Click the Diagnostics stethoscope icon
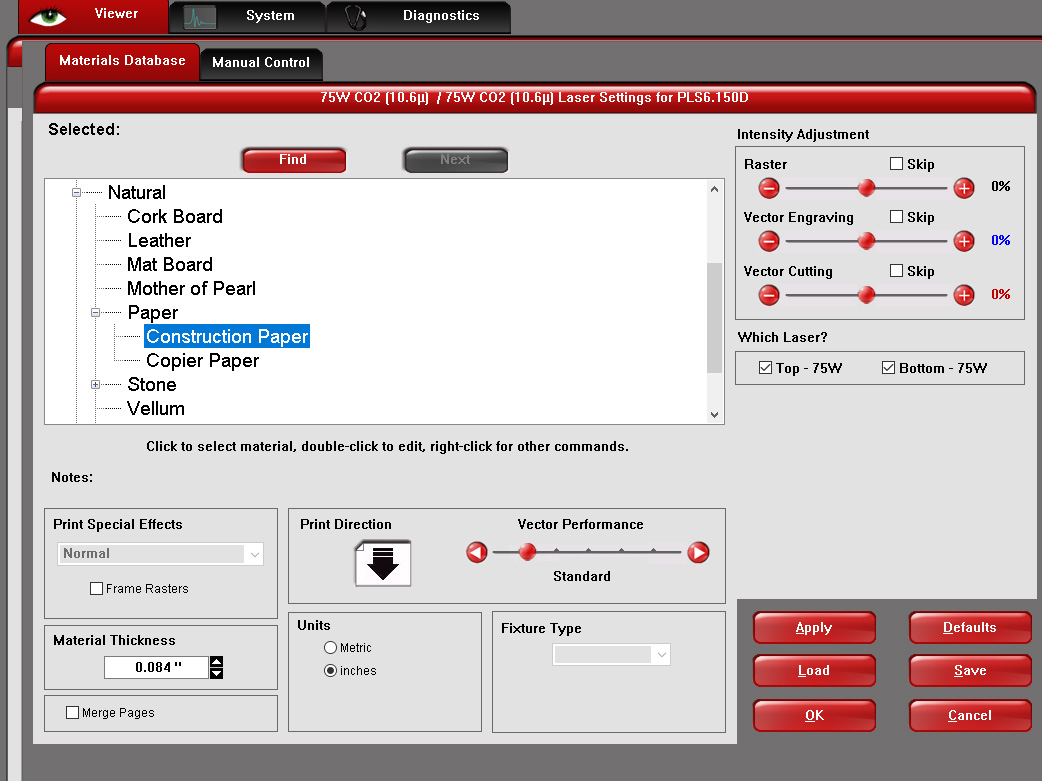1042x781 pixels. point(356,17)
